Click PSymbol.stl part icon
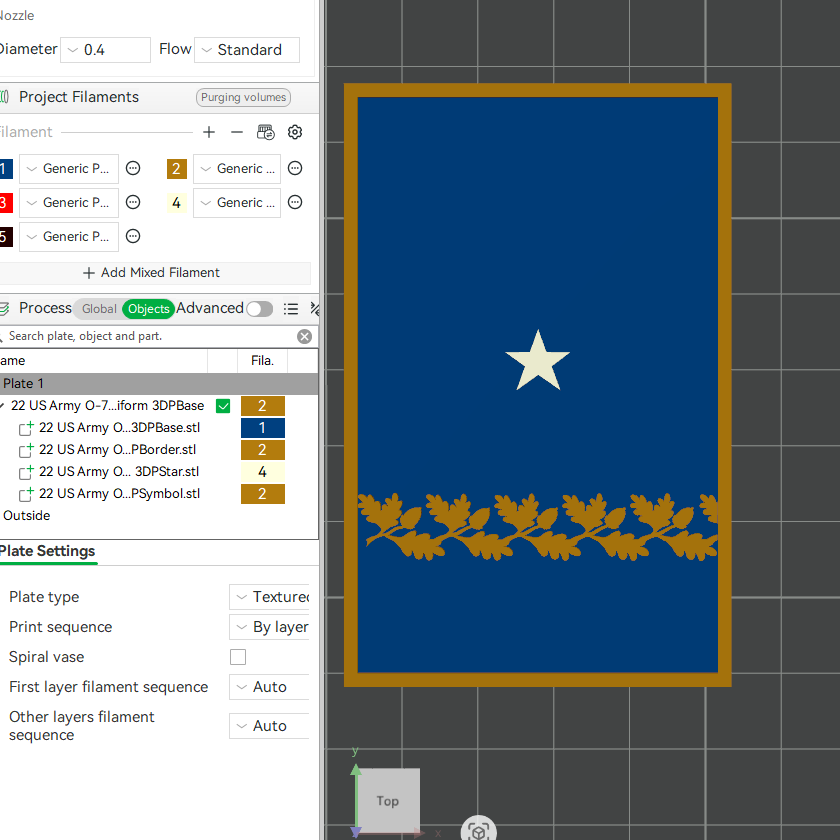Screen dimensions: 840x840 coord(26,494)
